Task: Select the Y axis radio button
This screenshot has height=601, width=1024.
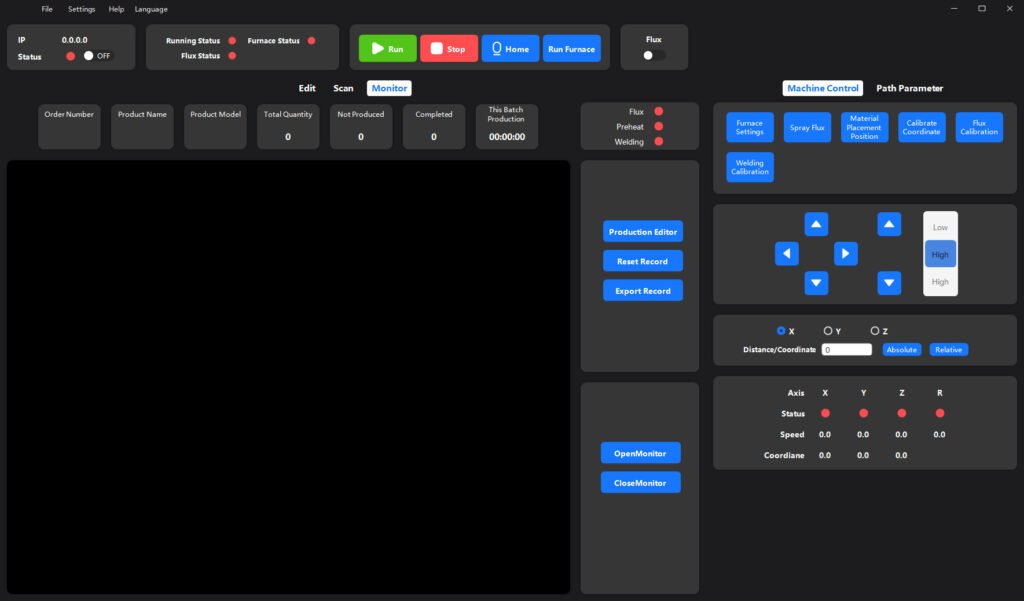Action: coord(828,331)
